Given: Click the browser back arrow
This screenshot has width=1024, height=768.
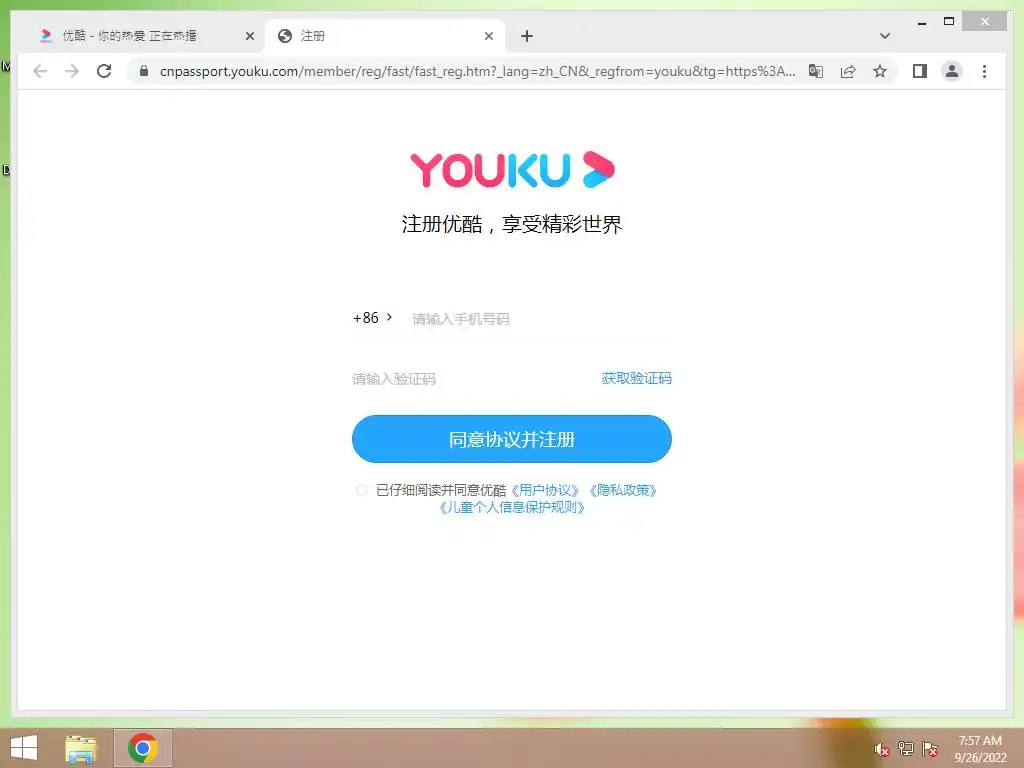Looking at the screenshot, I should point(40,71).
